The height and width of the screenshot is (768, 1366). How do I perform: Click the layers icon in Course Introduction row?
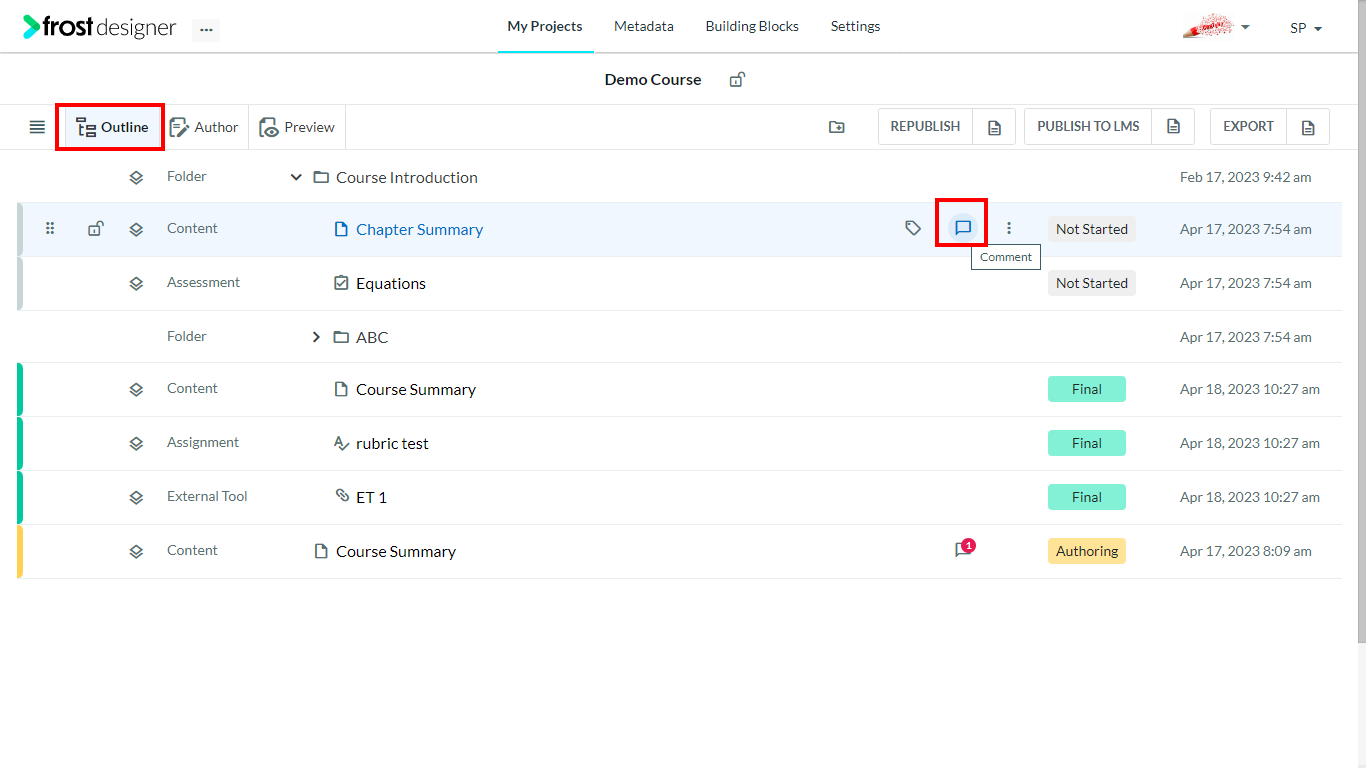tap(136, 178)
